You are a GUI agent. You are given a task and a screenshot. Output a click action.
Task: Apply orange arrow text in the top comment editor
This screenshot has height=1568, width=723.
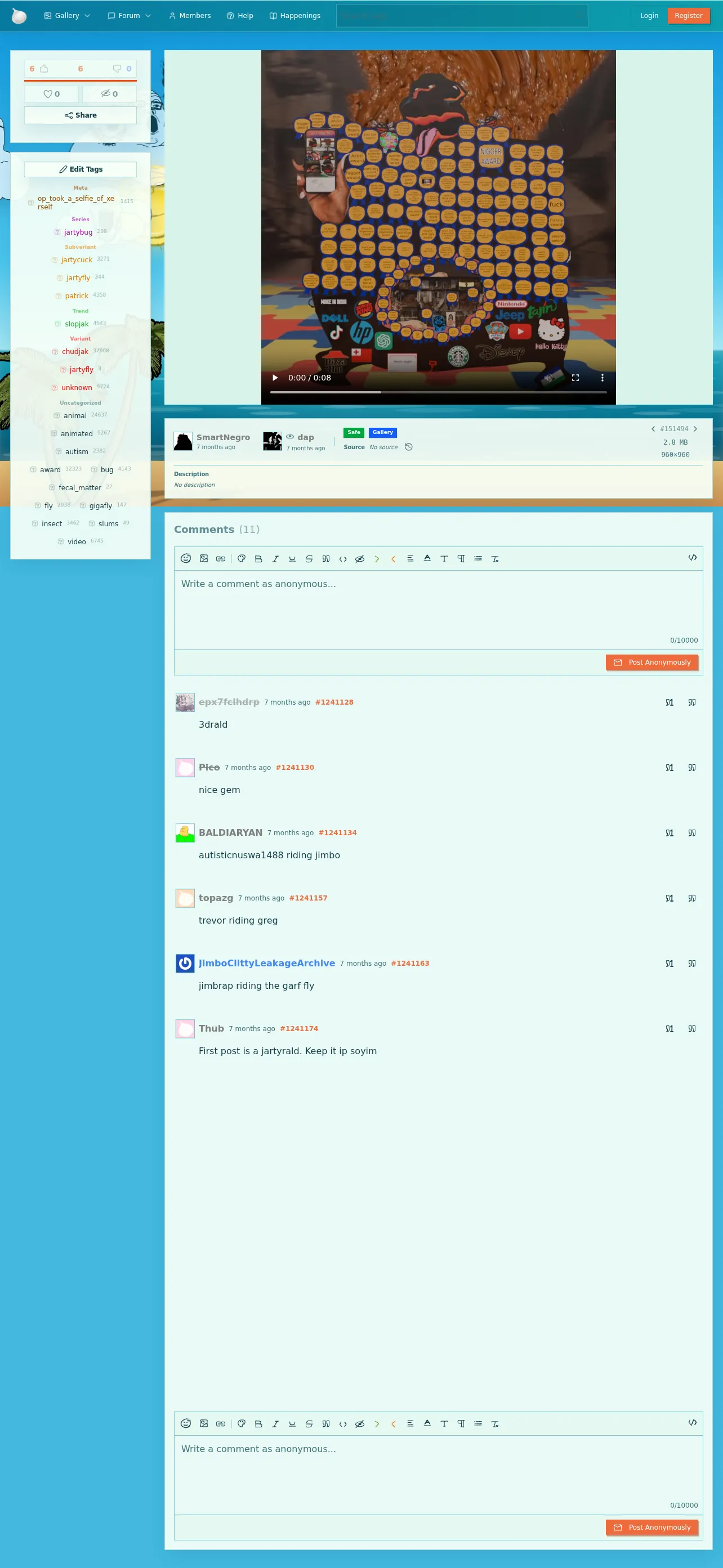pyautogui.click(x=394, y=559)
